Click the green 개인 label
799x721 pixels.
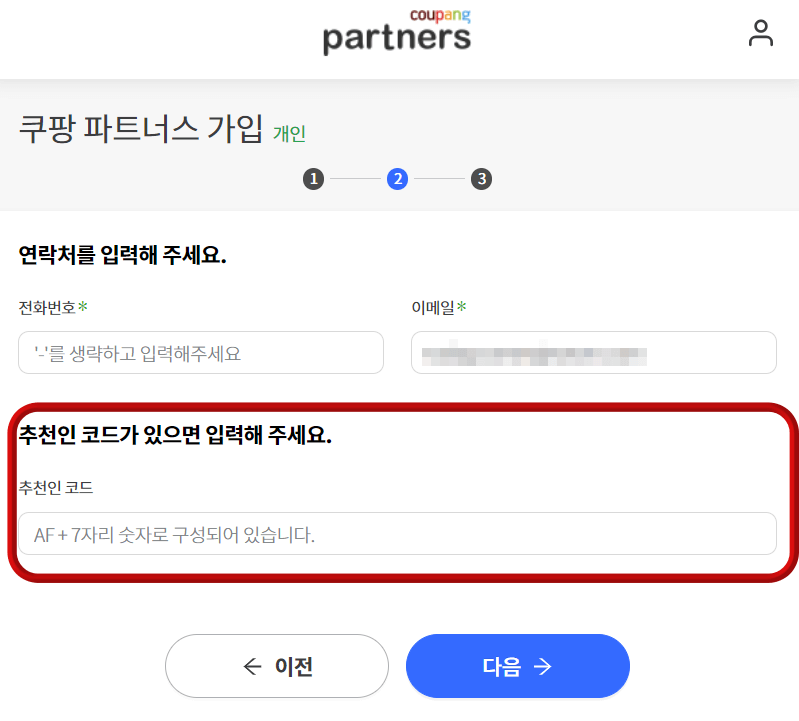(289, 133)
